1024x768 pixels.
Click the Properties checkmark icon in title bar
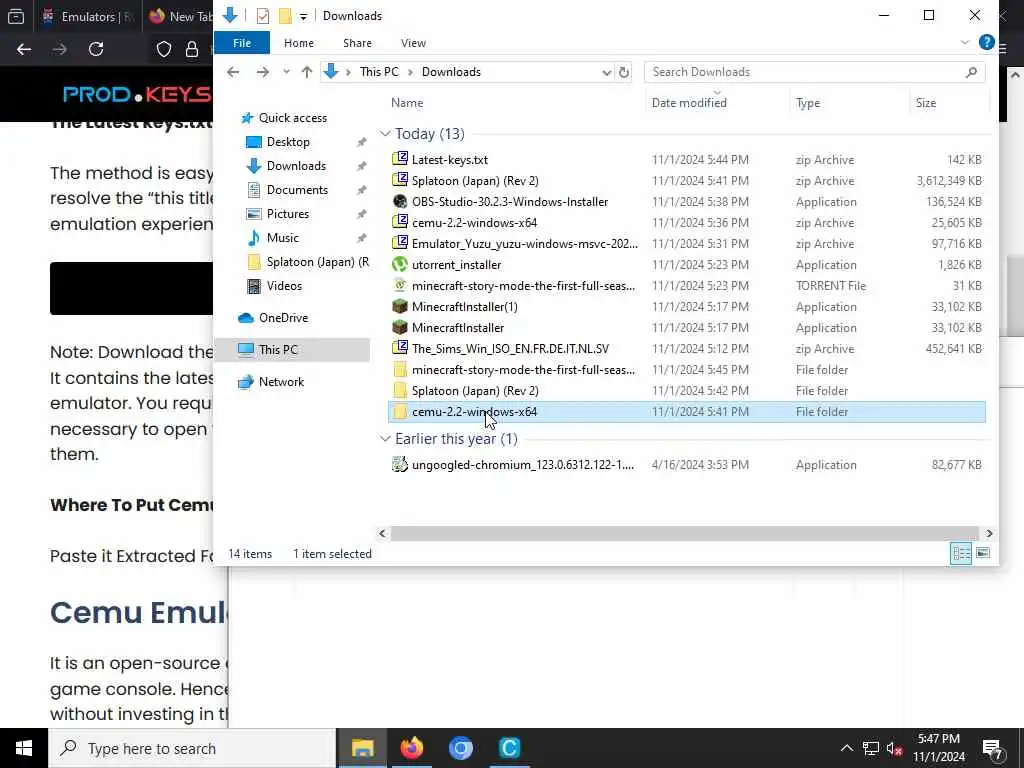(x=263, y=16)
